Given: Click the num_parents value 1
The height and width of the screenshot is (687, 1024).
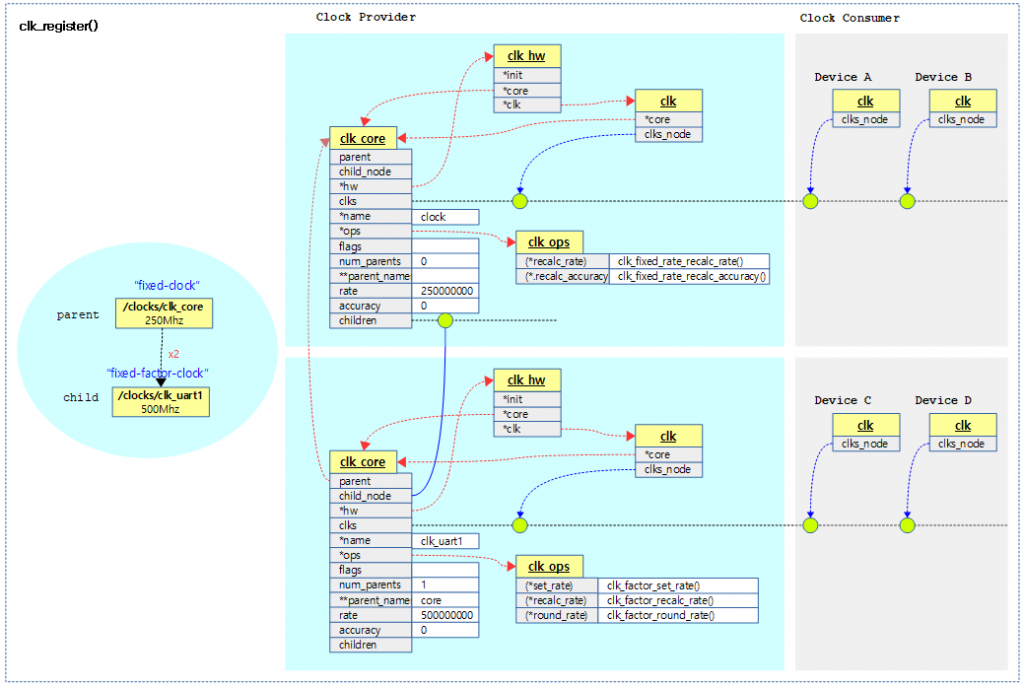Looking at the screenshot, I should [445, 585].
